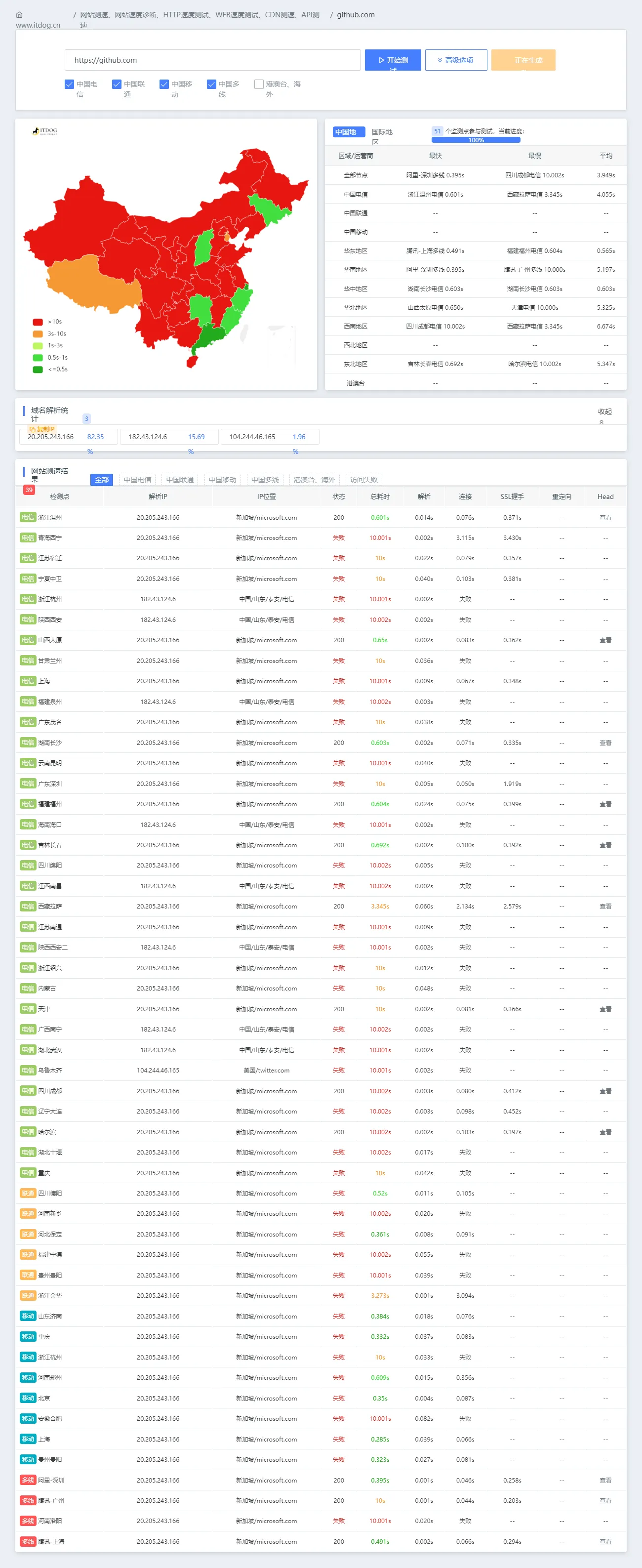The width and height of the screenshot is (642, 1568).
Task: Click the 联通 badge on 福建宁德 row
Action: pyautogui.click(x=28, y=1254)
